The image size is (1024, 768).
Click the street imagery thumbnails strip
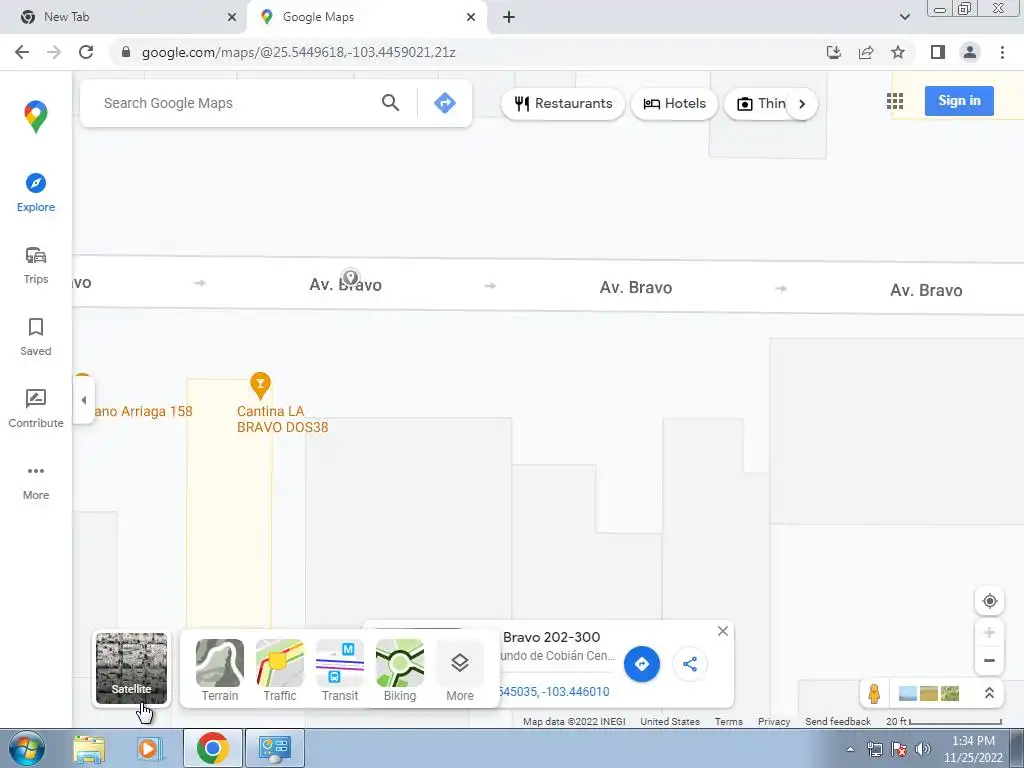929,693
